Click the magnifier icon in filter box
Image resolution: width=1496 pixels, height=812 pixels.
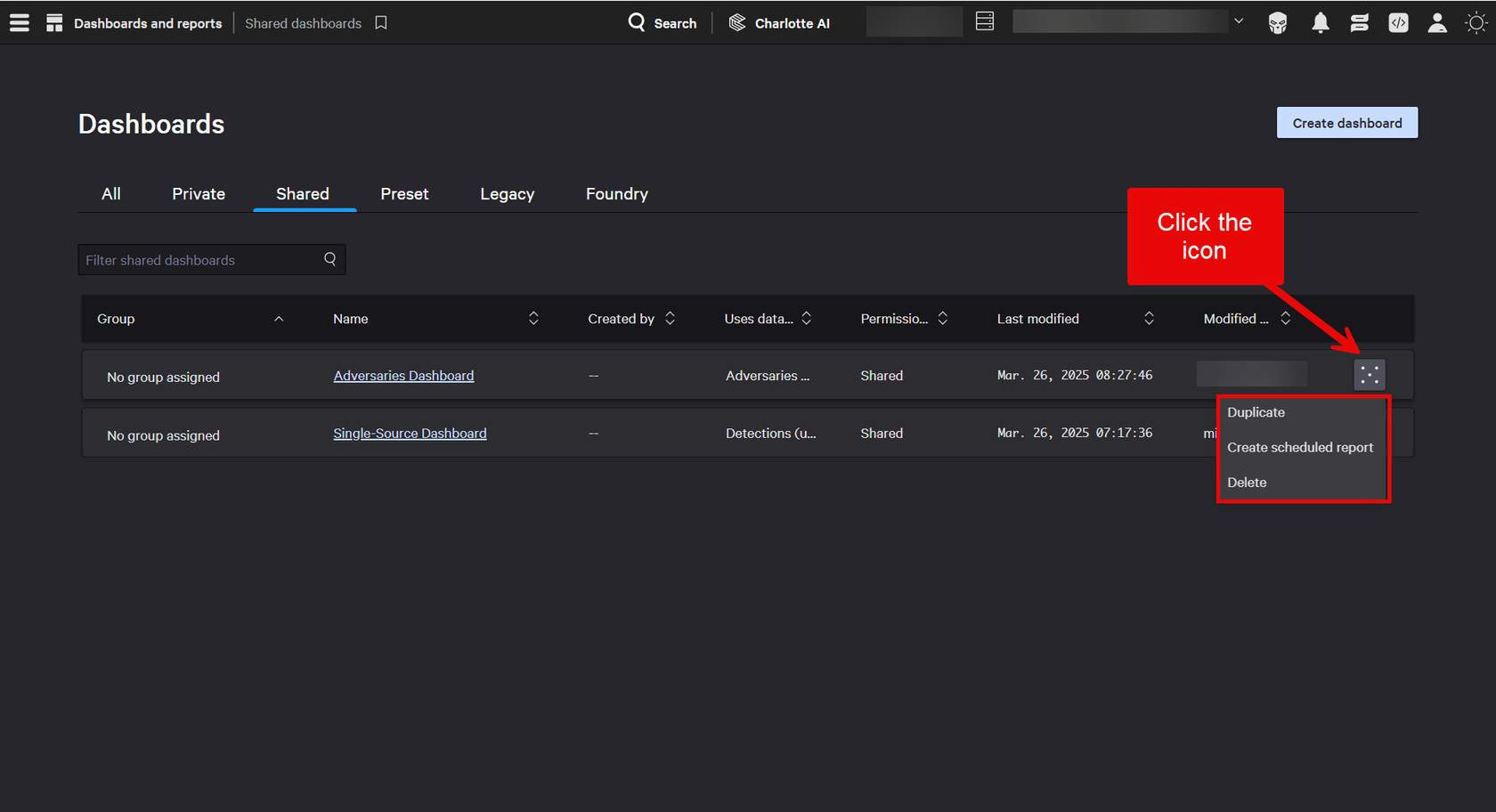329,259
